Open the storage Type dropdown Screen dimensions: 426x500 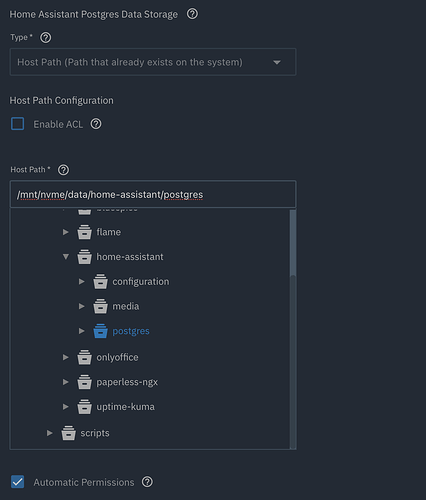(x=153, y=62)
